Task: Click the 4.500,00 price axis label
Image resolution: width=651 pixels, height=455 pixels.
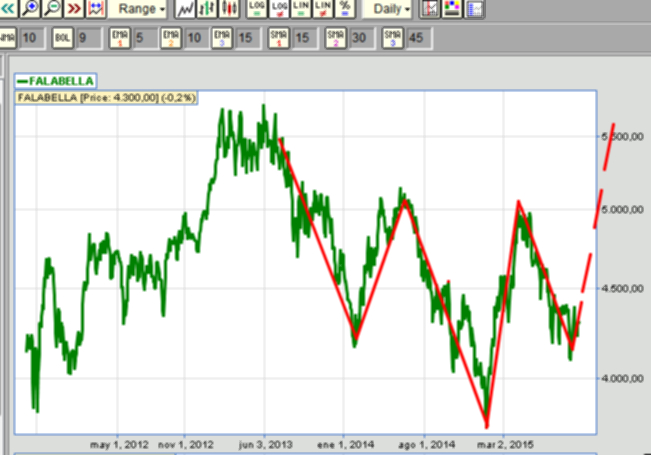Action: 622,288
